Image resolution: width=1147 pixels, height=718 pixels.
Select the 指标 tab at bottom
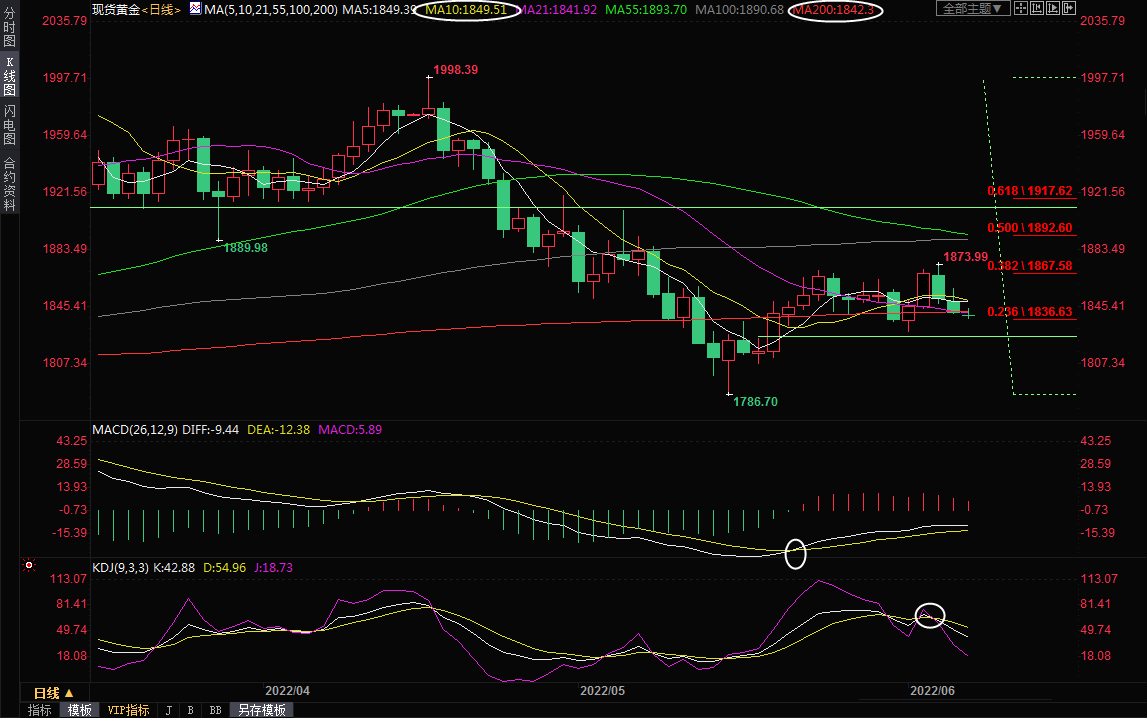coord(40,710)
